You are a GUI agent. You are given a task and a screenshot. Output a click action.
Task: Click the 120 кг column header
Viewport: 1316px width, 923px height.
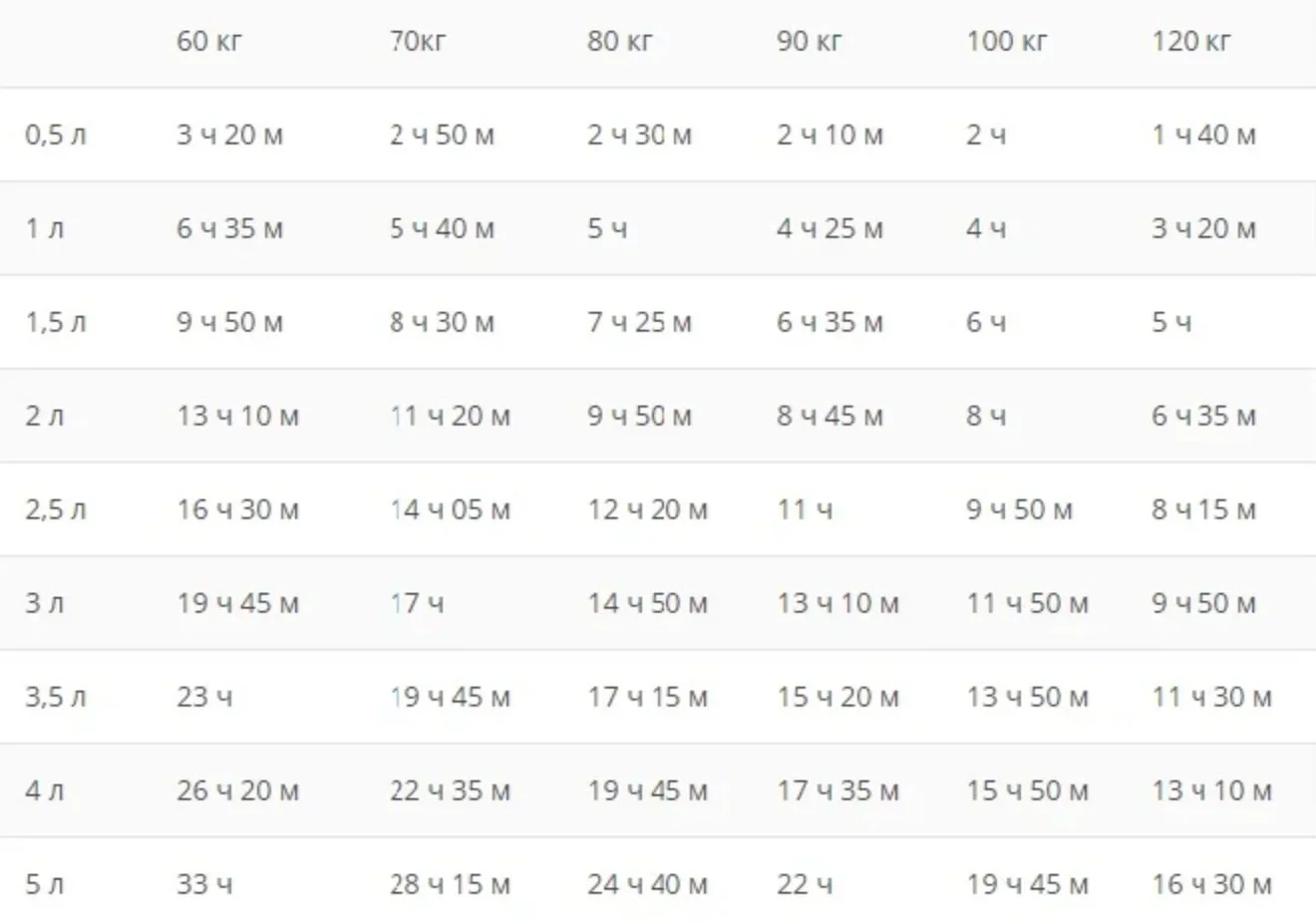1191,42
